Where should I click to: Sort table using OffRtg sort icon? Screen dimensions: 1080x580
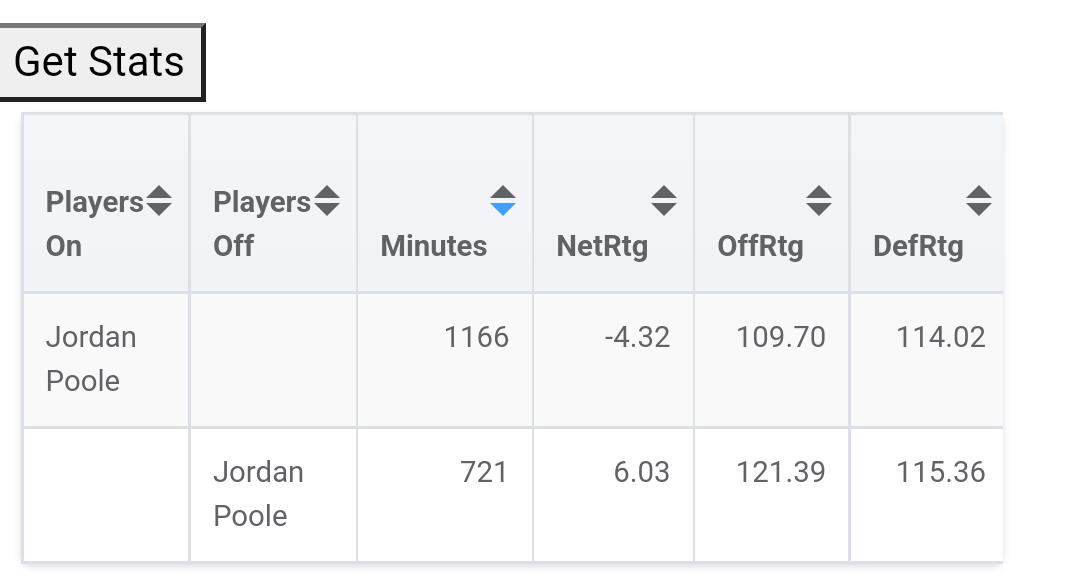pos(819,201)
